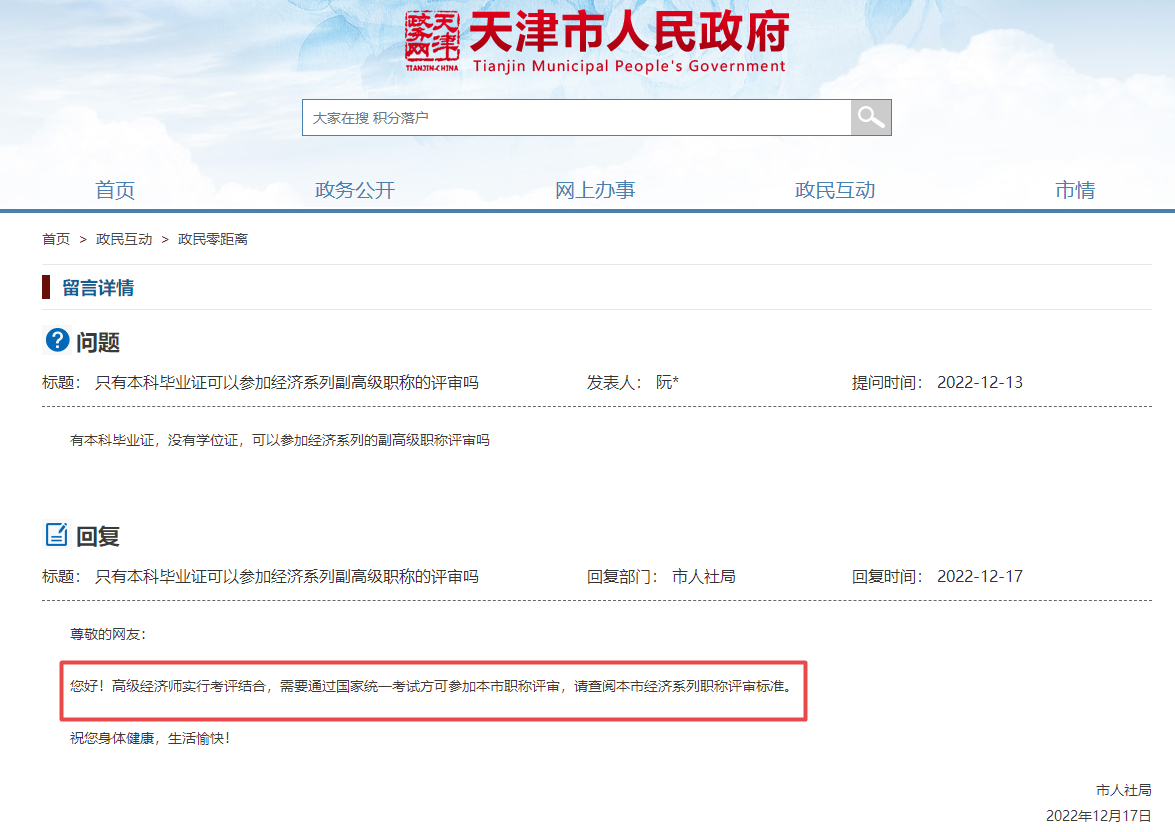Image resolution: width=1175 pixels, height=832 pixels.
Task: Click the highlighted reply text about 高级经济师
Action: tap(433, 687)
